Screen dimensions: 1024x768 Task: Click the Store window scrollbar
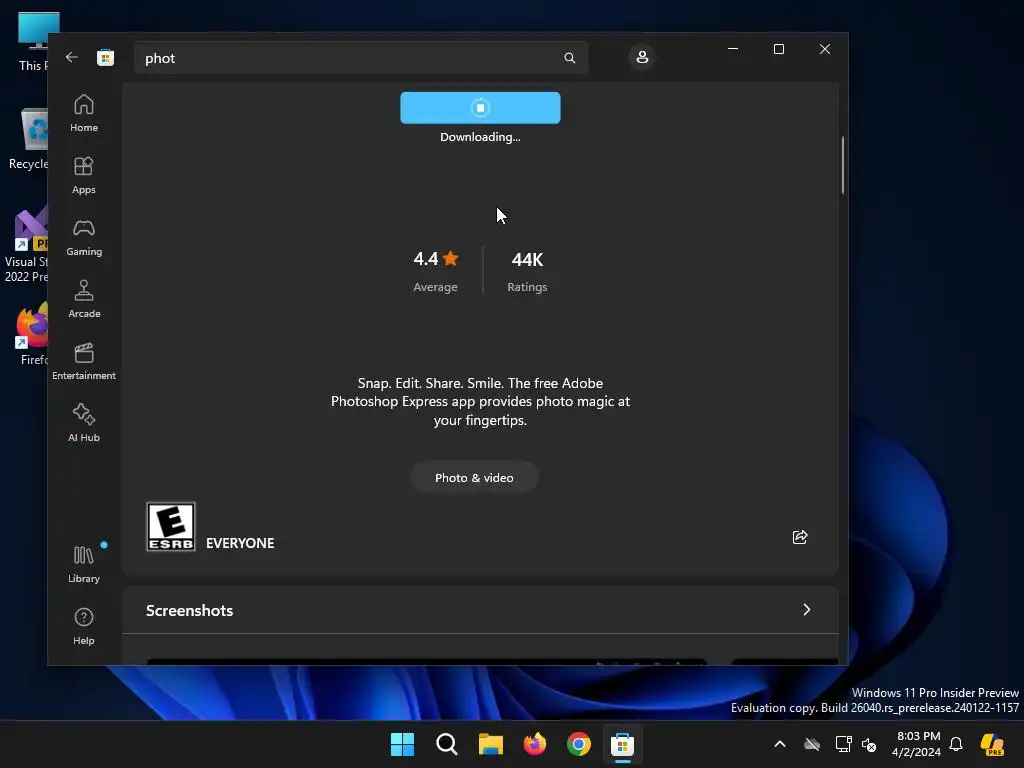click(x=842, y=165)
